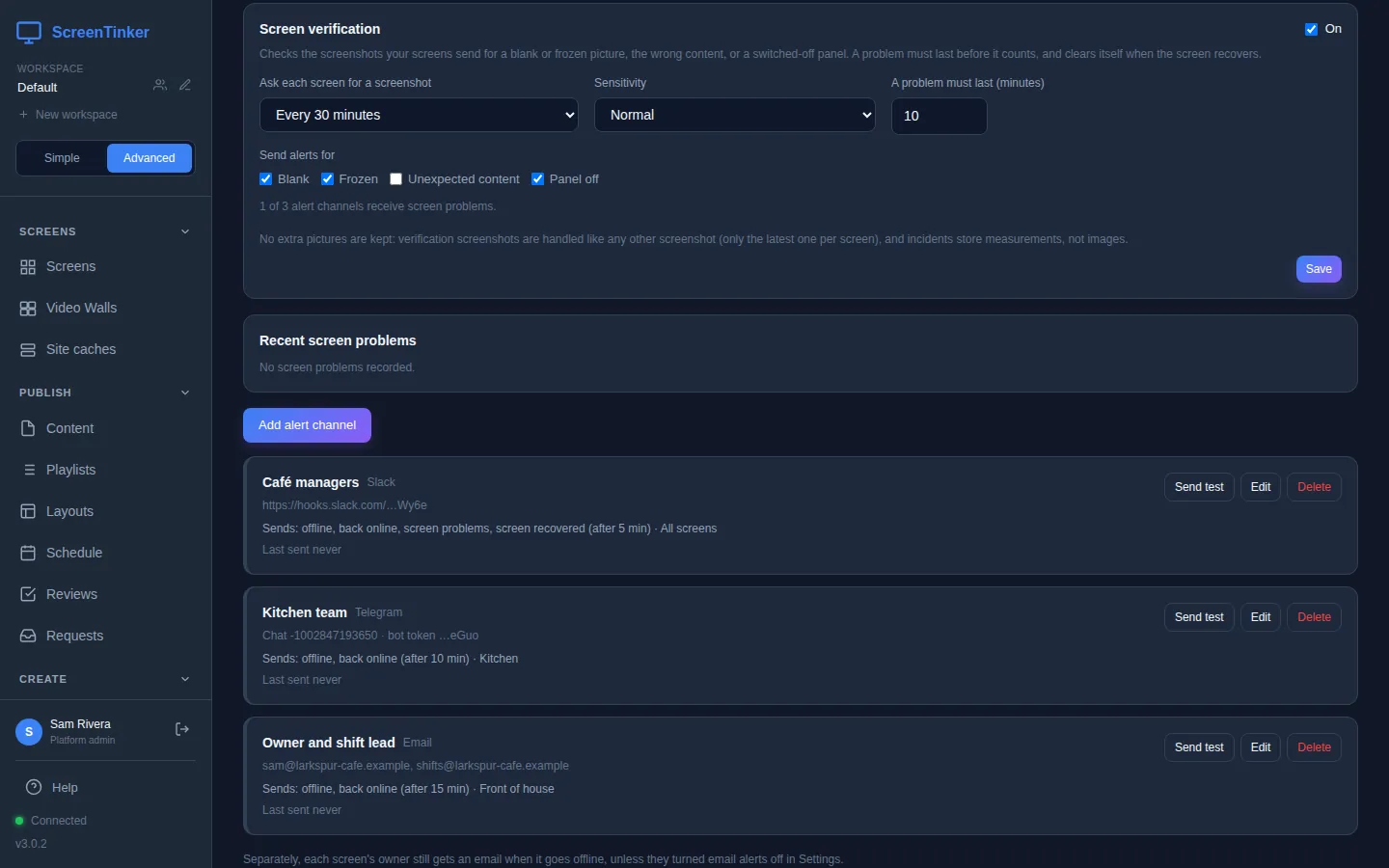Click the green Connected status dot
This screenshot has width=1389, height=868.
point(19,821)
